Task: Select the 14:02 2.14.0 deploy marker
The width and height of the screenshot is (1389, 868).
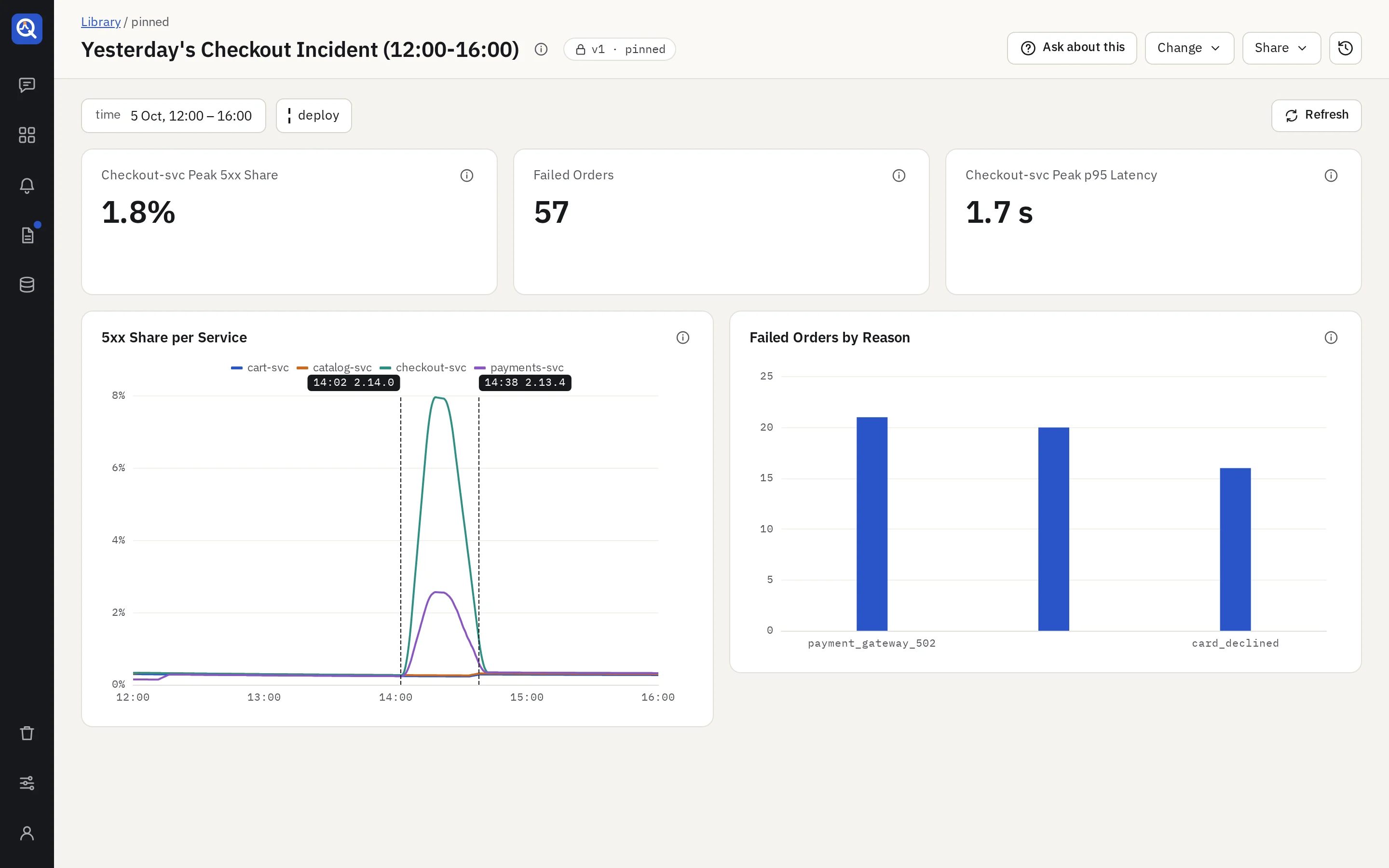Action: point(354,383)
